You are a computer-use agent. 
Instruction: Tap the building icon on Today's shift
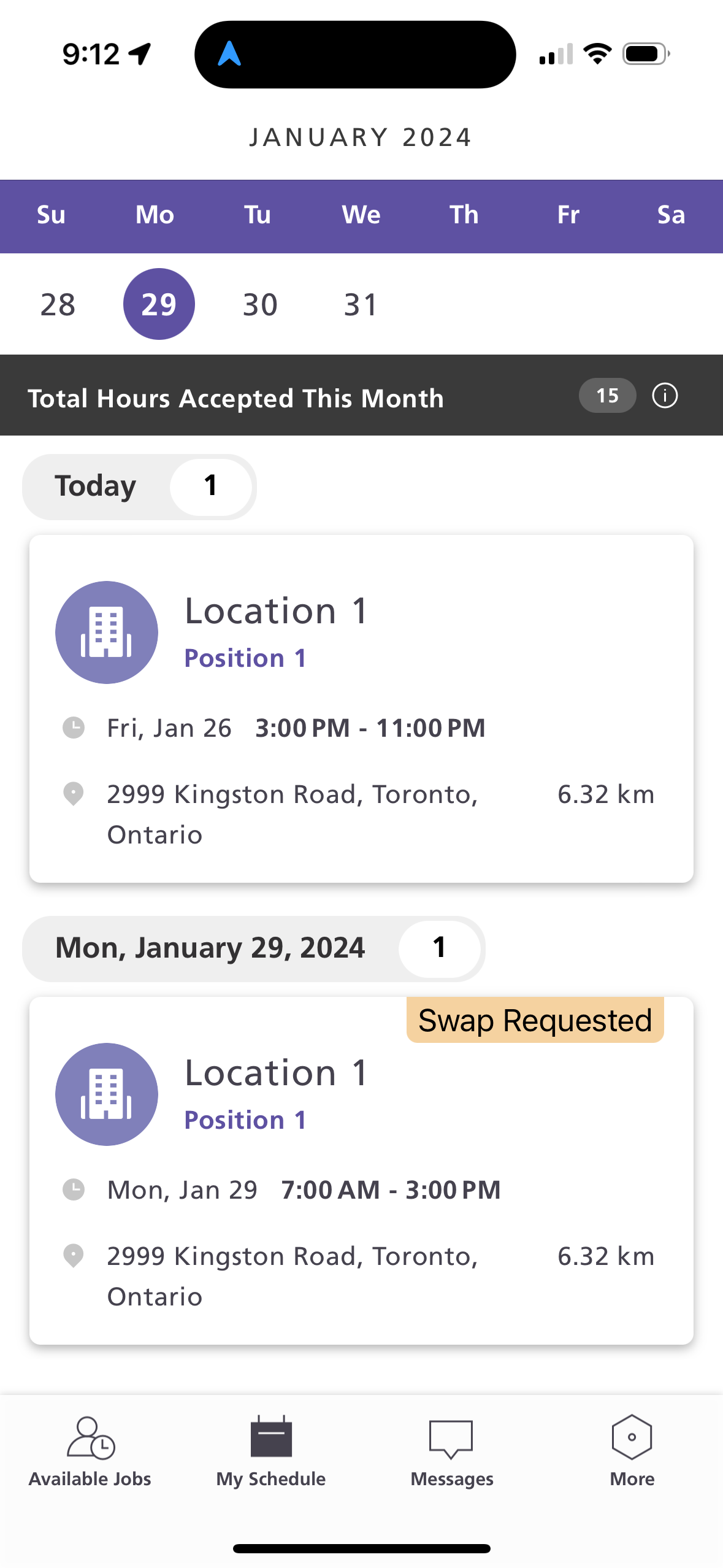[x=107, y=632]
